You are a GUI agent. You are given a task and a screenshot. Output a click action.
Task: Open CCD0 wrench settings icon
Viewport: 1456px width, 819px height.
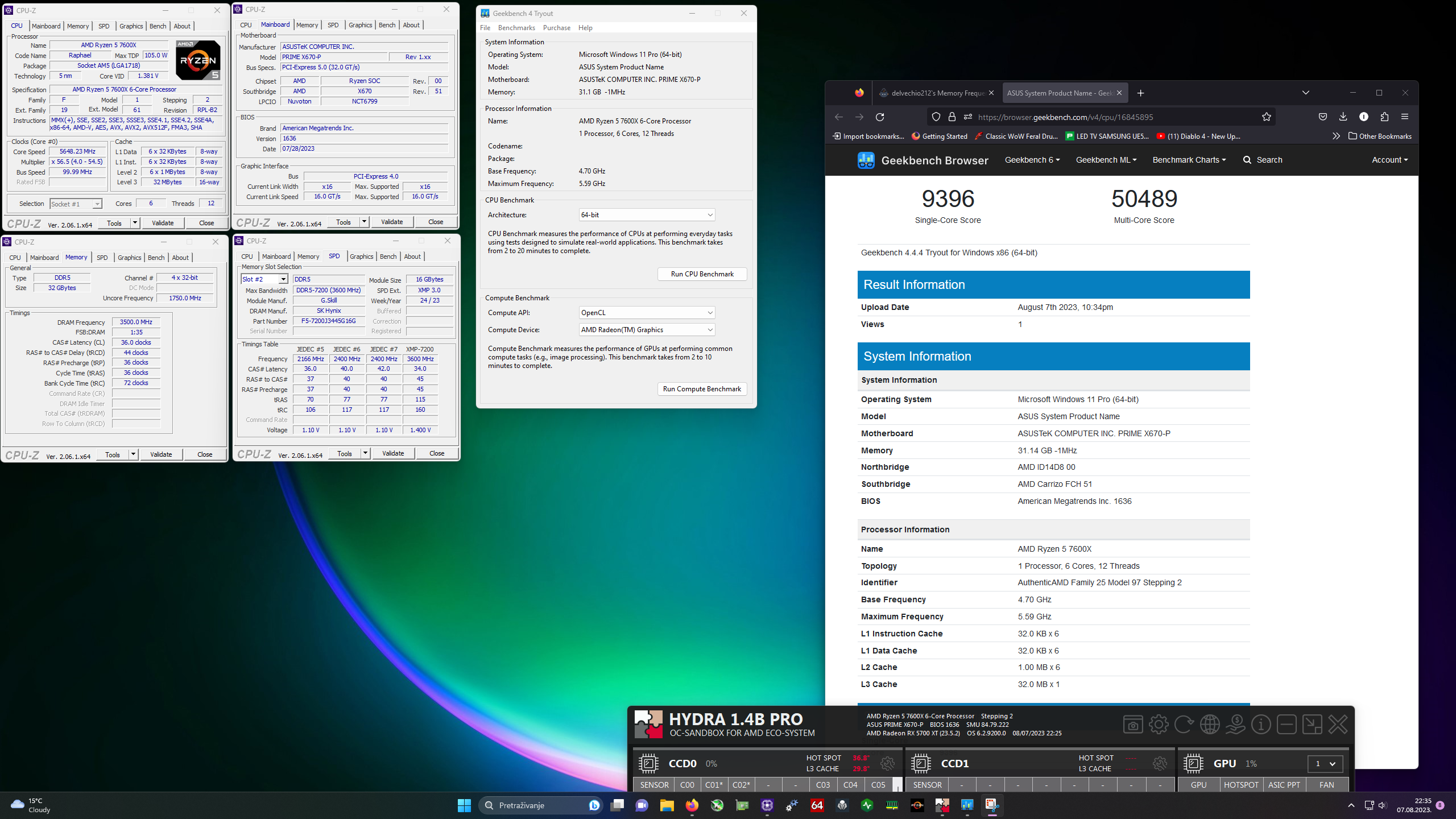887,763
